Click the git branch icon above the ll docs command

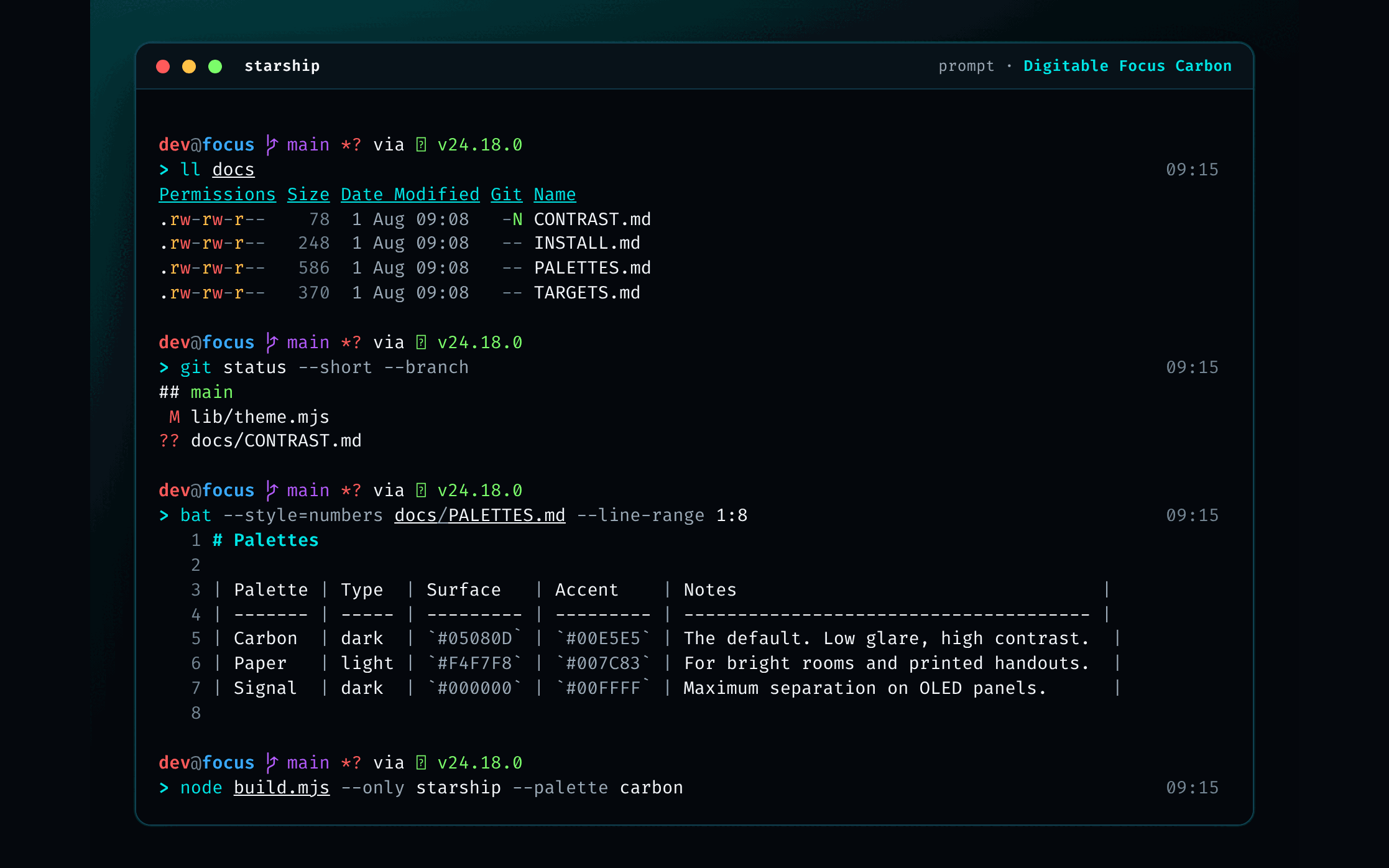[271, 145]
